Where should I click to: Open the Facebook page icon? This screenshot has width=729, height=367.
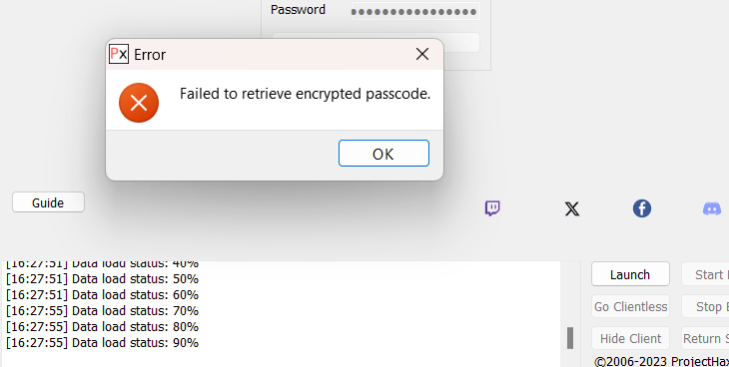pyautogui.click(x=642, y=208)
